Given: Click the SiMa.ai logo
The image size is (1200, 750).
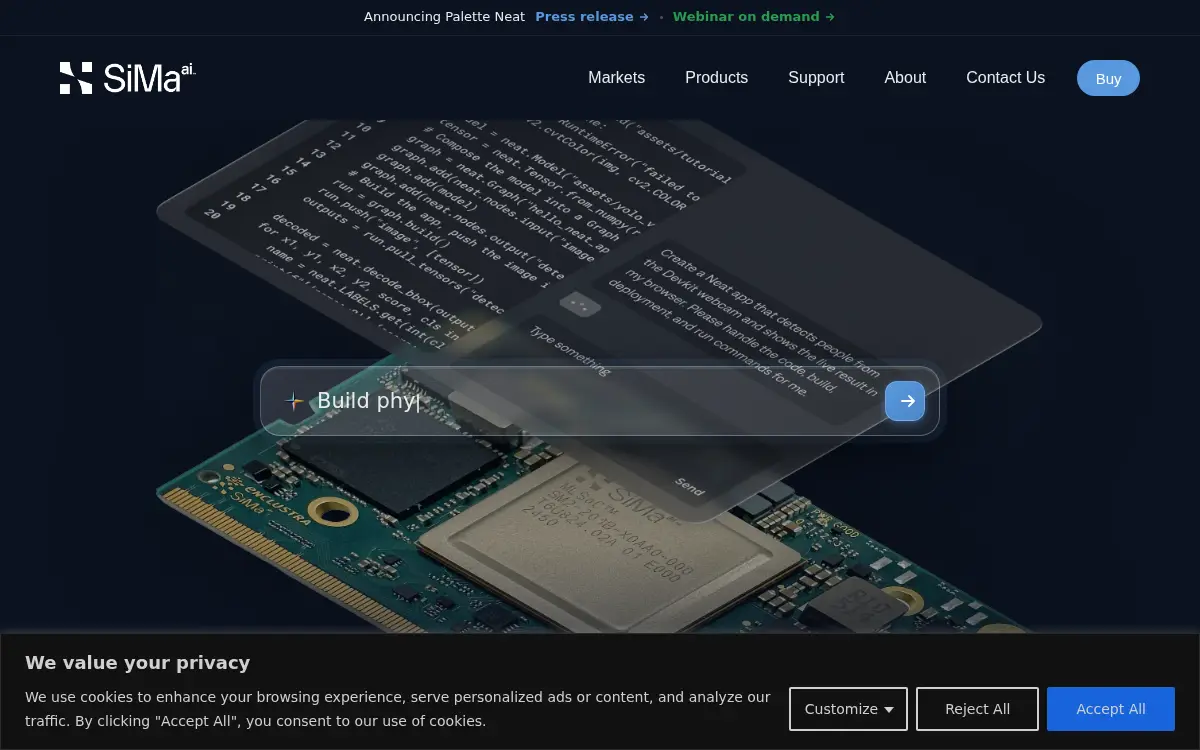Looking at the screenshot, I should click(127, 78).
